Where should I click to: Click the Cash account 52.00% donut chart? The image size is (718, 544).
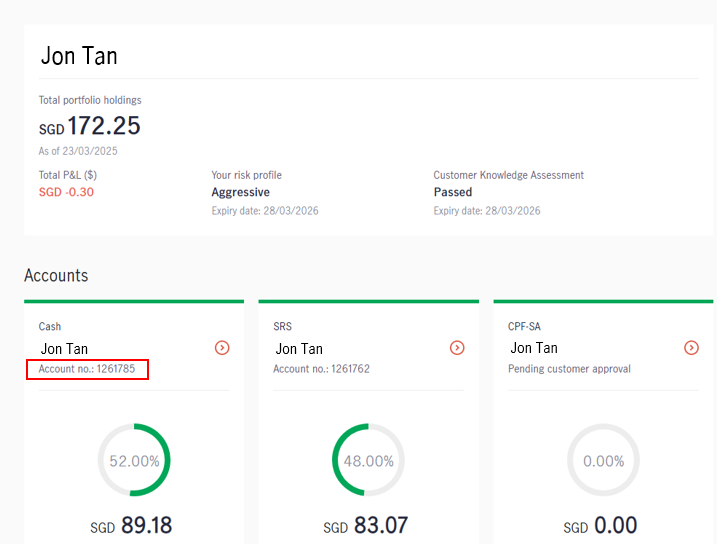click(134, 461)
